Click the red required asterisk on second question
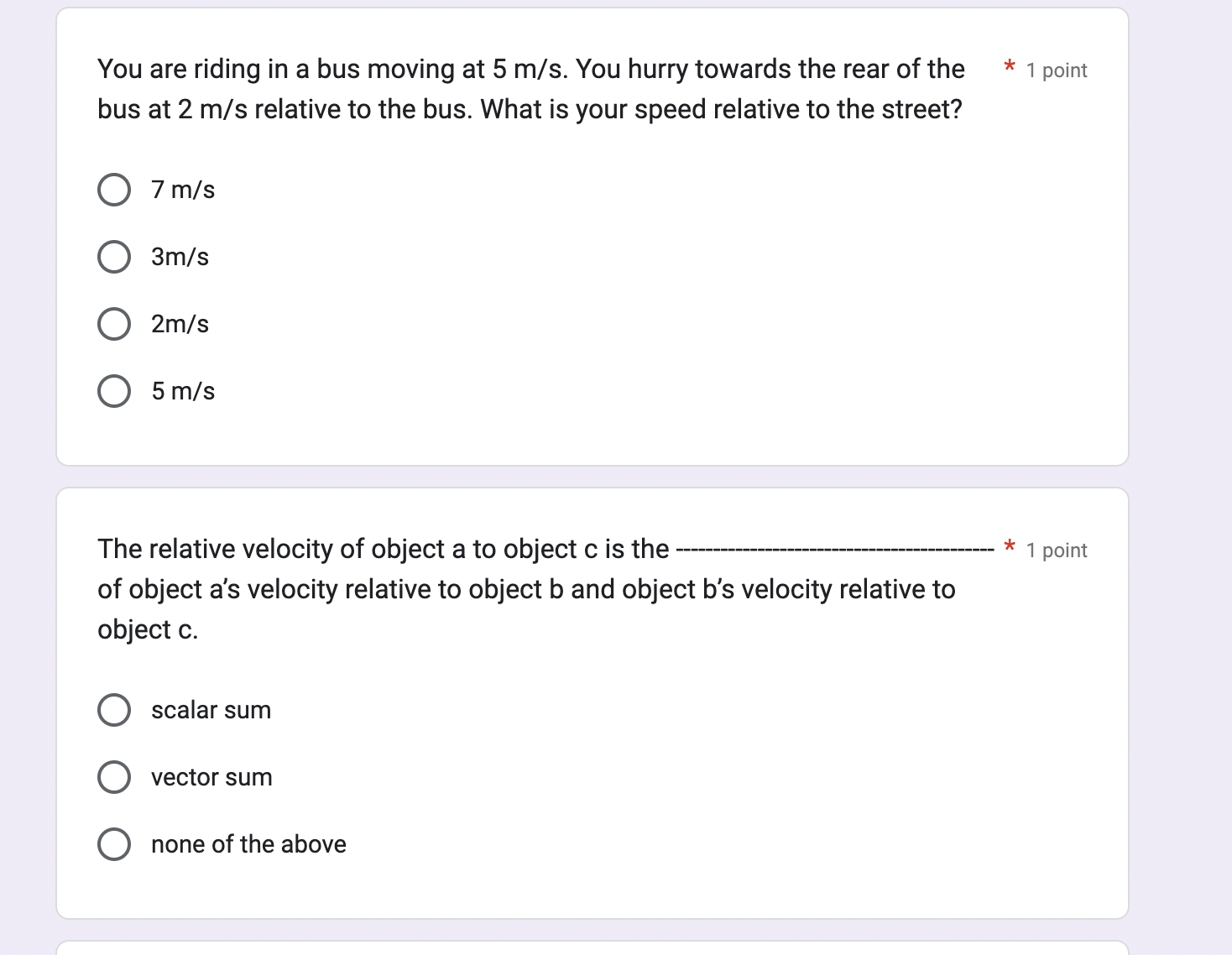Image resolution: width=1232 pixels, height=955 pixels. click(x=1010, y=545)
